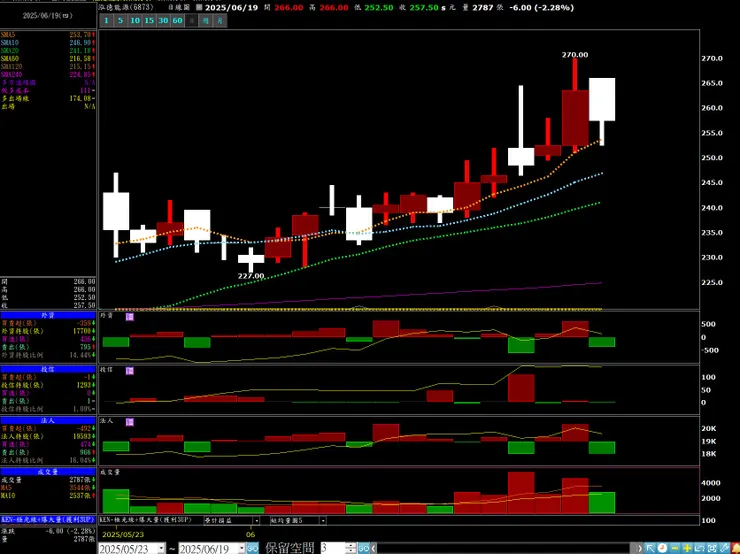Click the undo curved-arrow icon
The height and width of the screenshot is (554, 740).
(699, 548)
